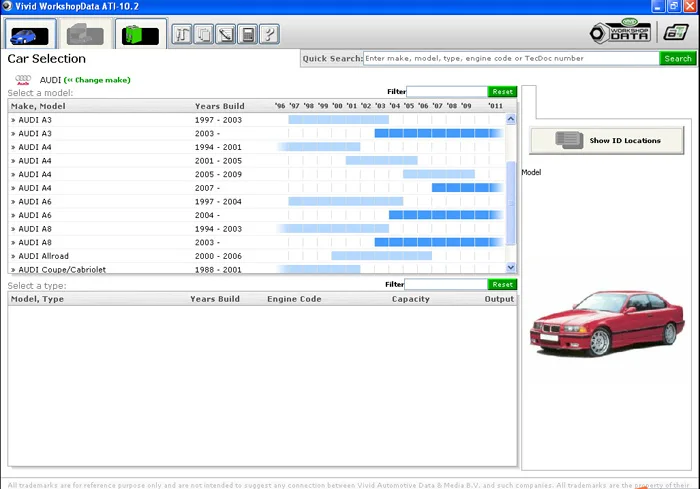Reset the type filter
This screenshot has height=489, width=700.
point(502,284)
